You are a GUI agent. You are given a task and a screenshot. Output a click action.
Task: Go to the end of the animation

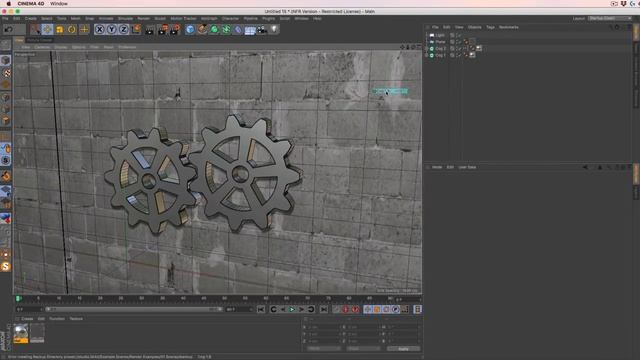tap(324, 310)
